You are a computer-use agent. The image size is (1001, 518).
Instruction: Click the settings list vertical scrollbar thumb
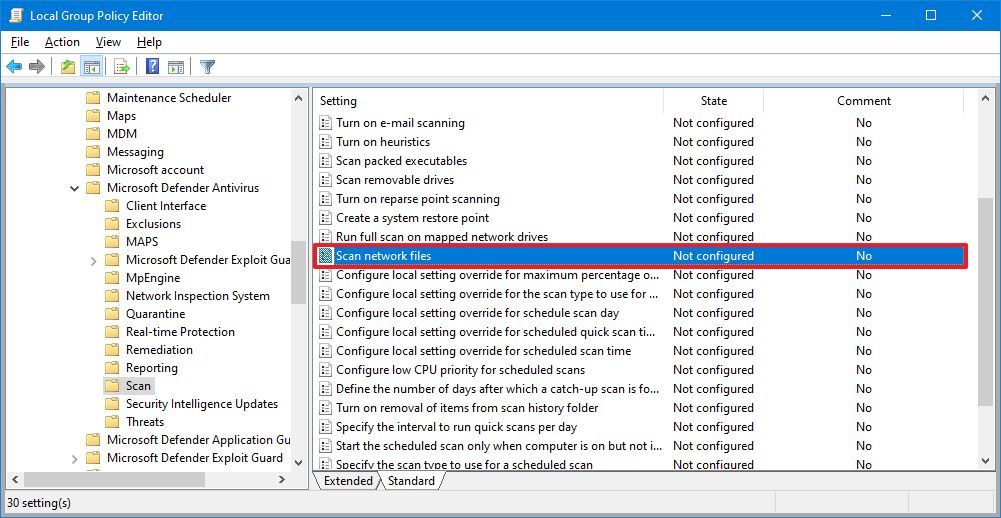pos(985,301)
